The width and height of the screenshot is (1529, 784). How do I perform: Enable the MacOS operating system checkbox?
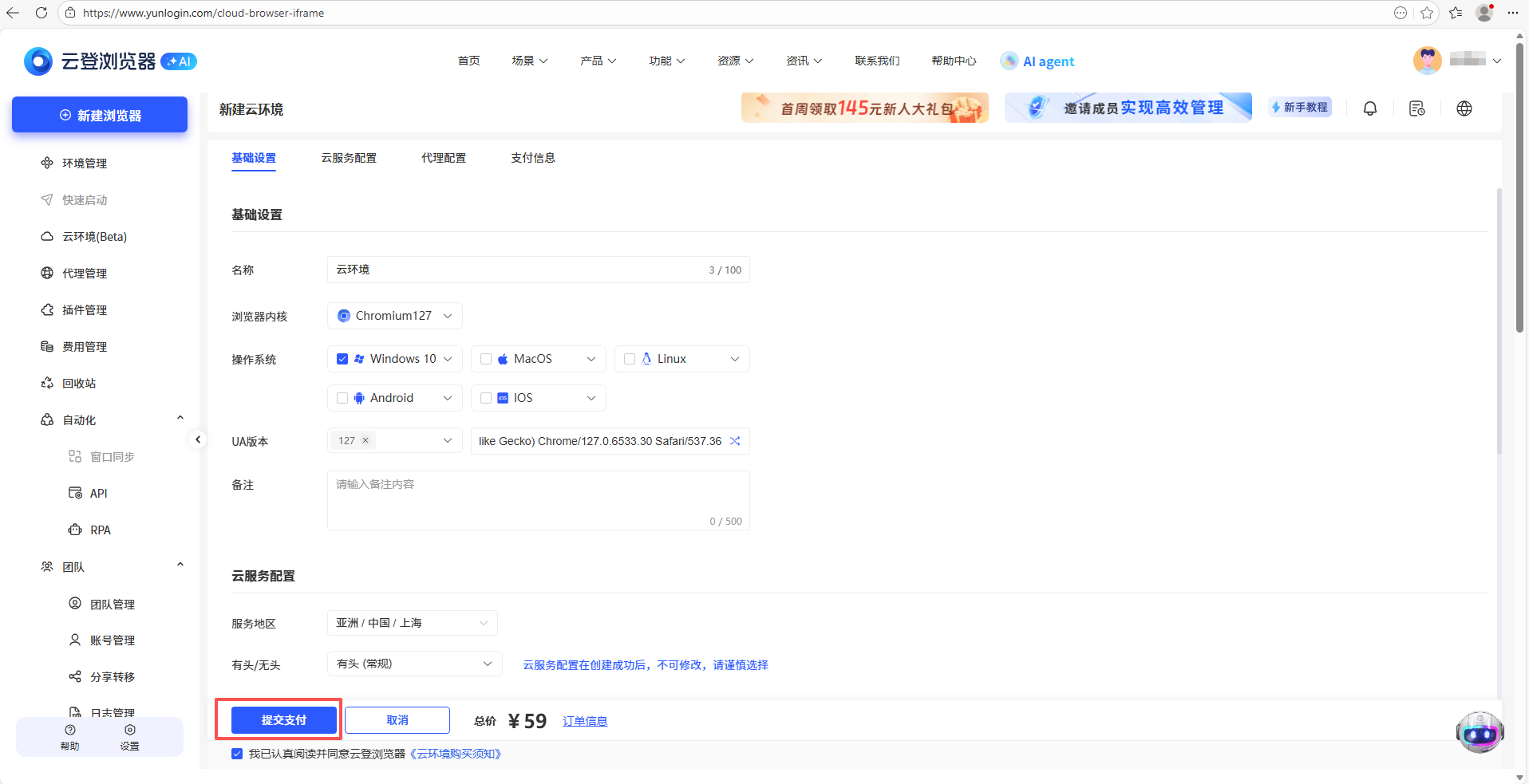(x=485, y=358)
